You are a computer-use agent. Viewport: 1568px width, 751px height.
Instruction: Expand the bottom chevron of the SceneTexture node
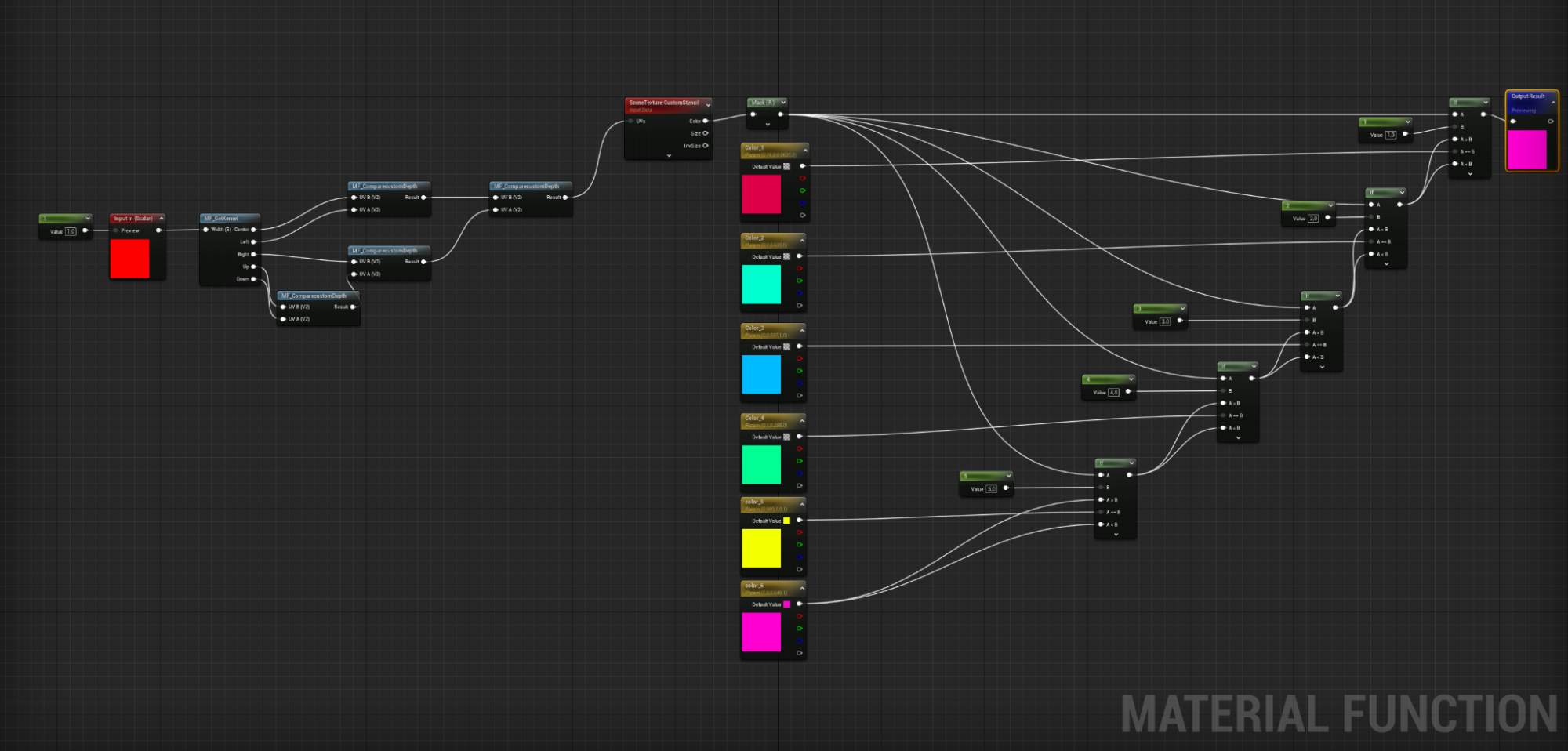click(x=669, y=156)
